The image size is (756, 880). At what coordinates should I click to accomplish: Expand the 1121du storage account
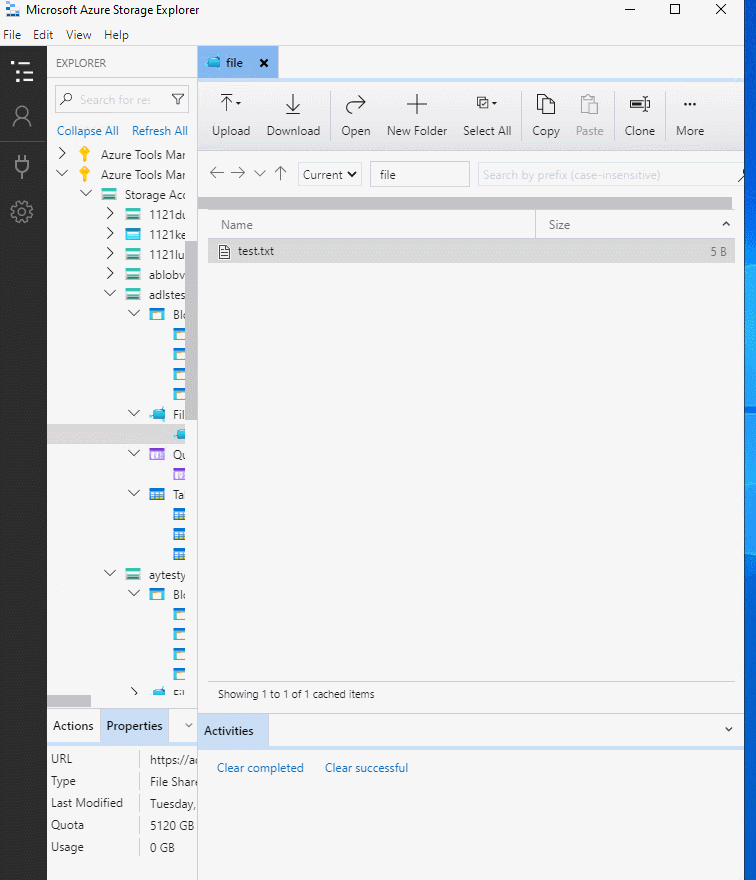tap(110, 213)
